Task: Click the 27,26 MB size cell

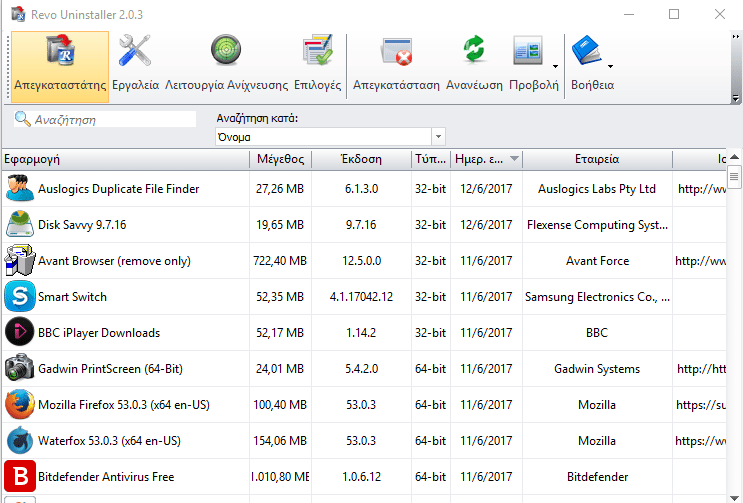Action: coord(280,189)
